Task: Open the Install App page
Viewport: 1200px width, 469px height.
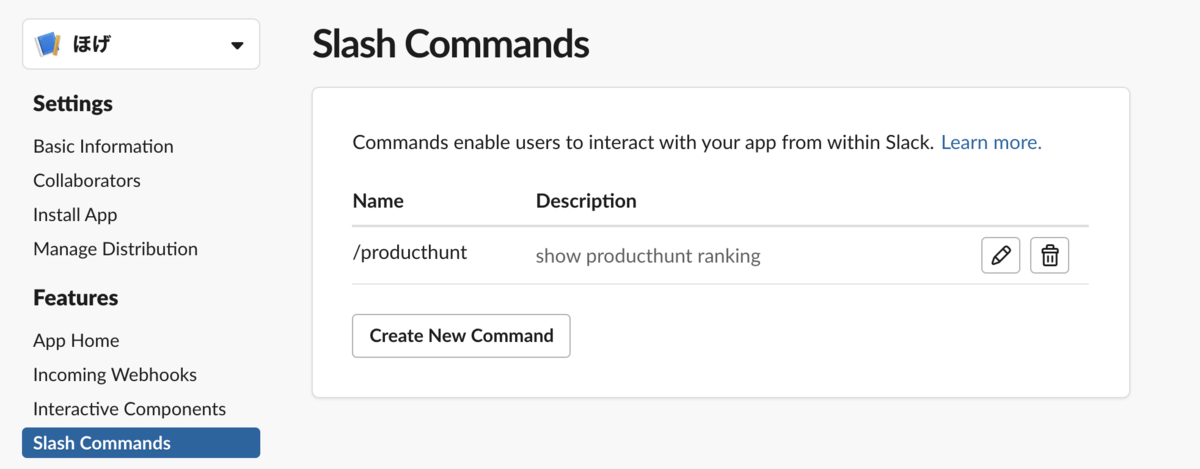Action: (x=75, y=215)
